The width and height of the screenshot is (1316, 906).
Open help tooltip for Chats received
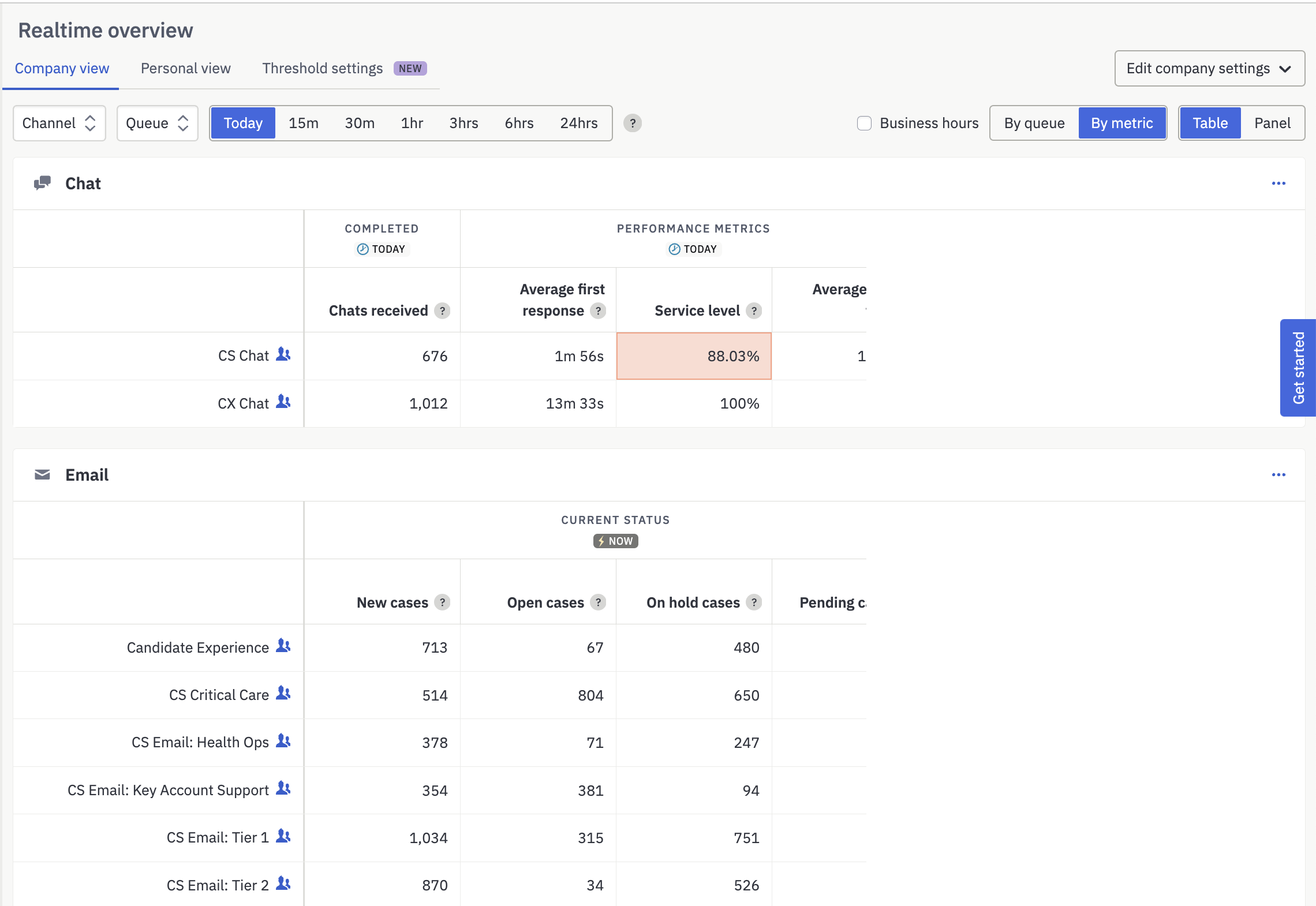[x=442, y=311]
